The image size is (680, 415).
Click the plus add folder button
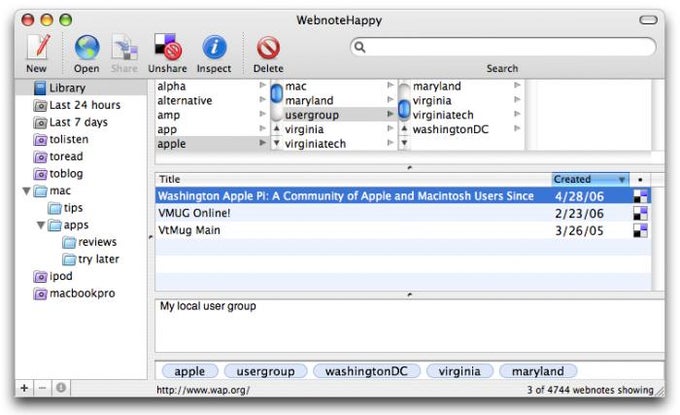click(25, 388)
